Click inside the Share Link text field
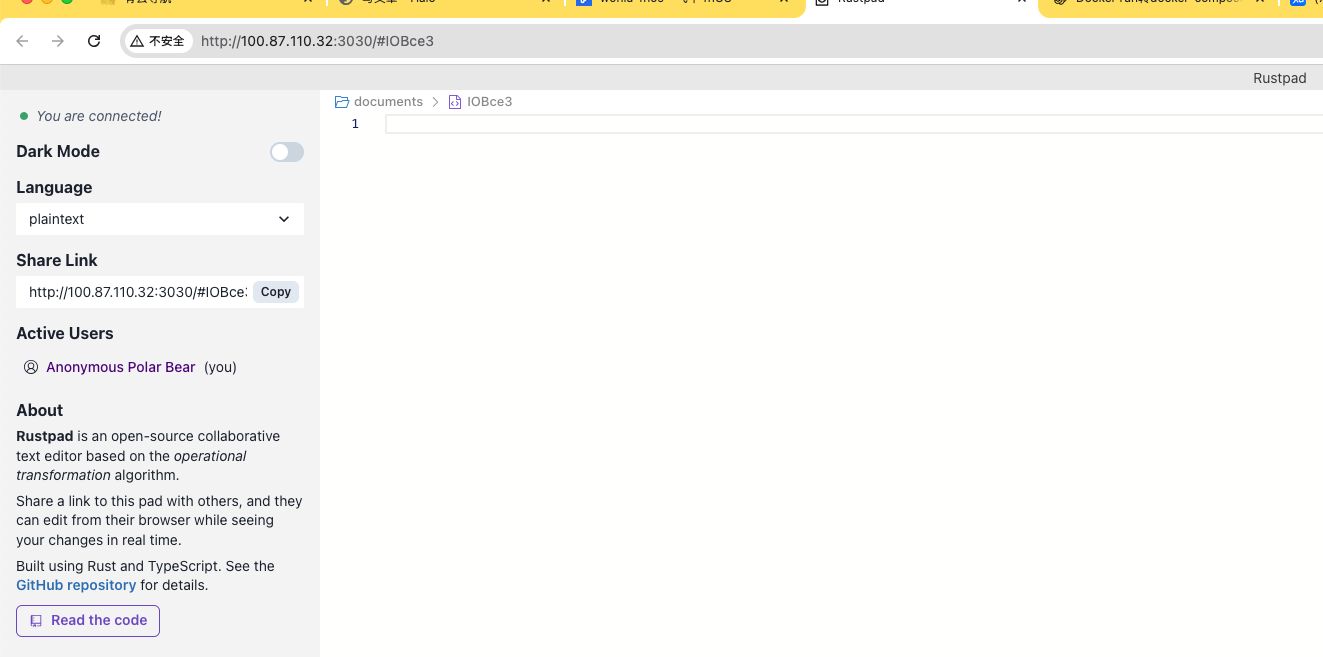 click(135, 292)
